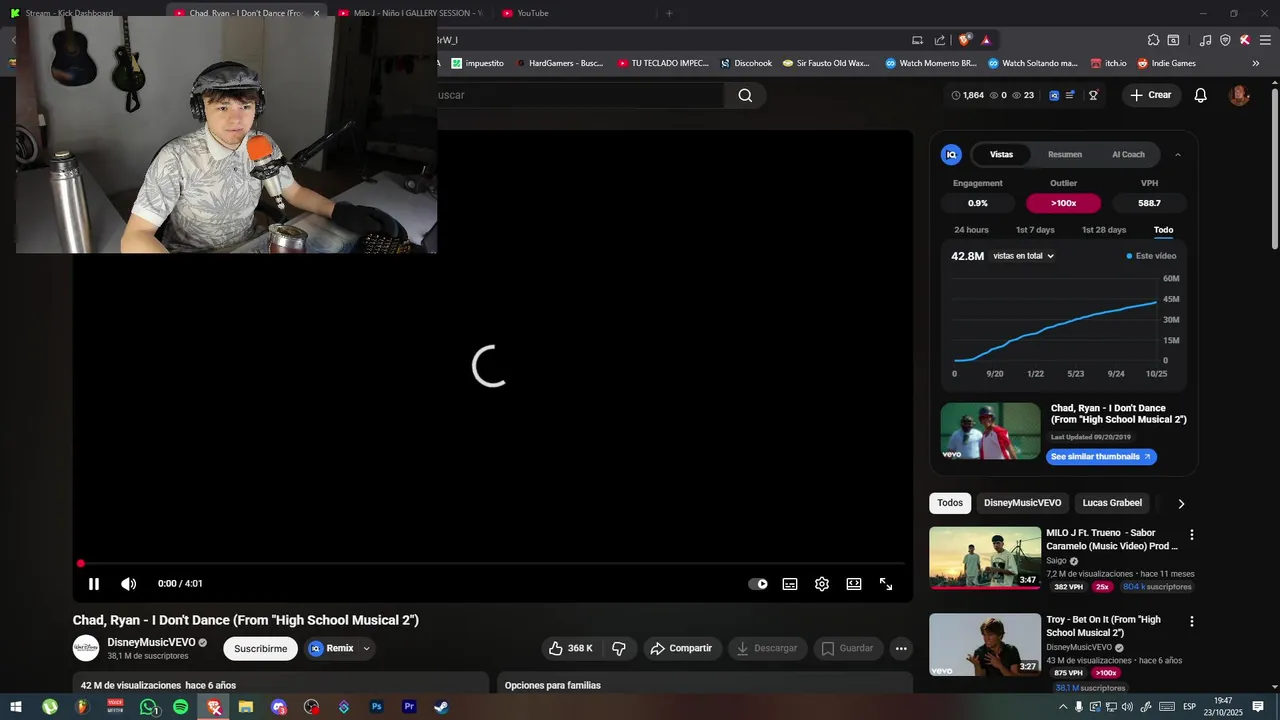This screenshot has width=1280, height=720.
Task: Switch to theater mode in the player
Action: (854, 584)
